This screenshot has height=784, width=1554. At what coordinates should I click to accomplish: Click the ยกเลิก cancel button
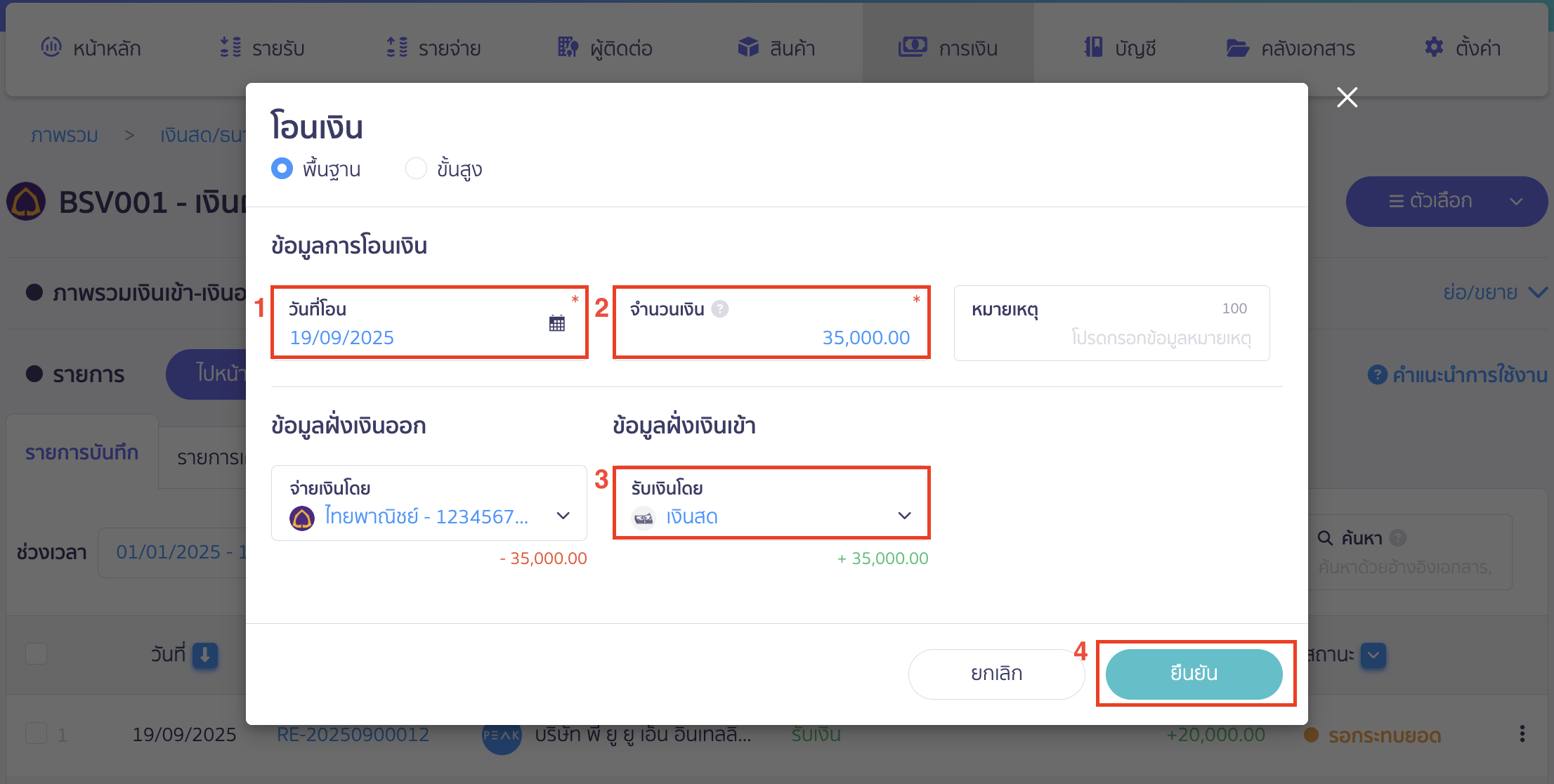click(x=996, y=673)
